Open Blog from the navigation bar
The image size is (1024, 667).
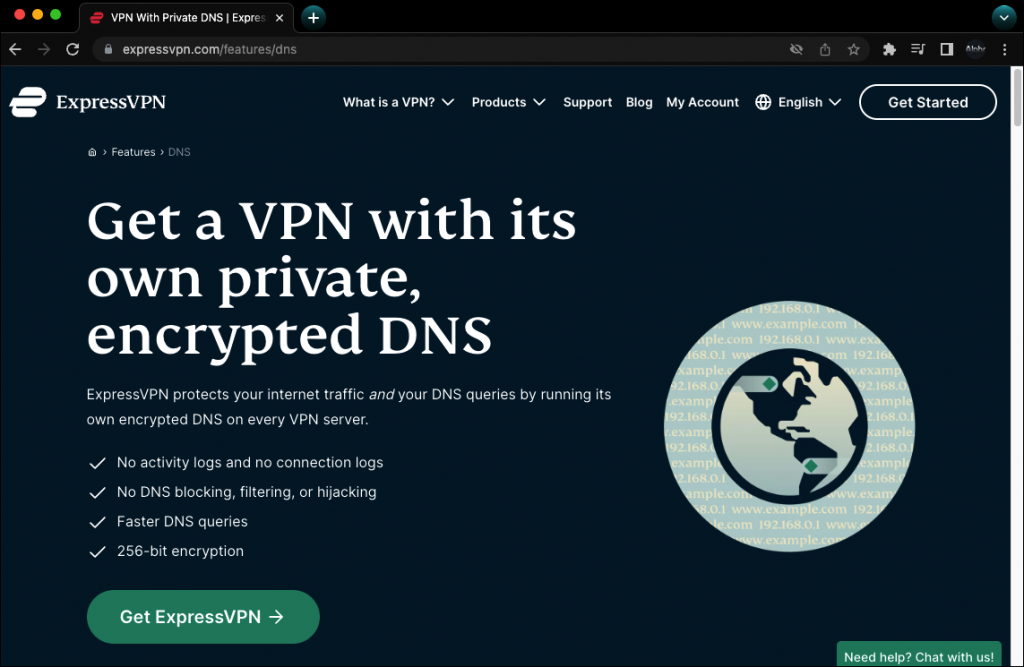(639, 102)
